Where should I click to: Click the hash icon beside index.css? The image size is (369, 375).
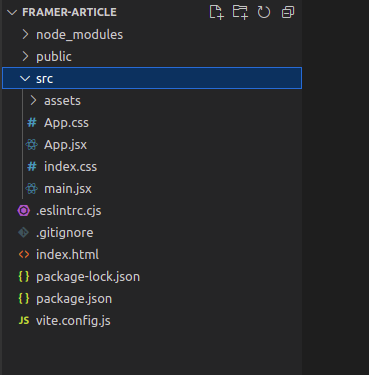tap(32, 167)
